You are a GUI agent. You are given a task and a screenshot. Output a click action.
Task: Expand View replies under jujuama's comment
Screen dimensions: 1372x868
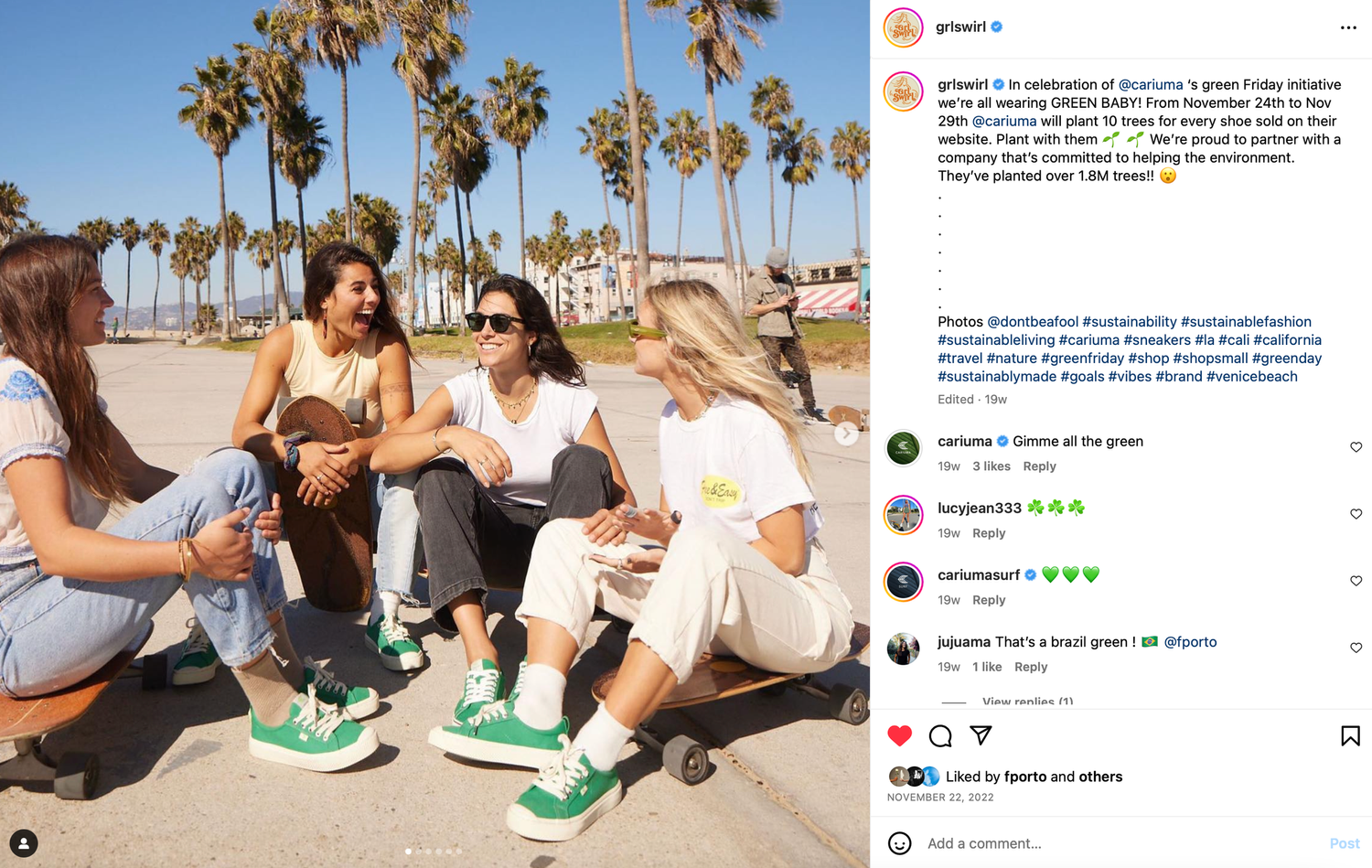1027,702
